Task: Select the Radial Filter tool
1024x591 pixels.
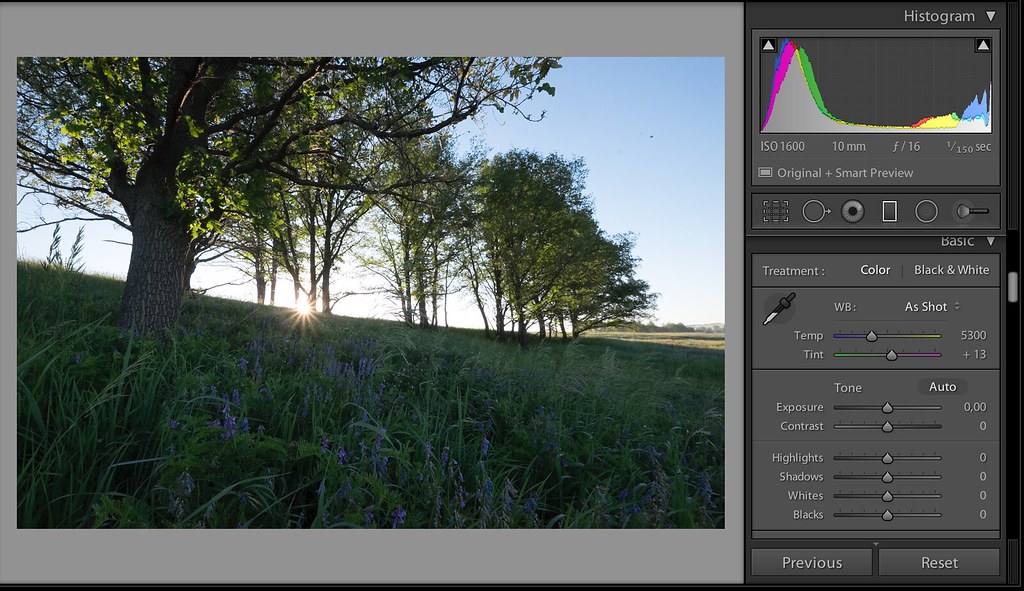Action: [926, 211]
